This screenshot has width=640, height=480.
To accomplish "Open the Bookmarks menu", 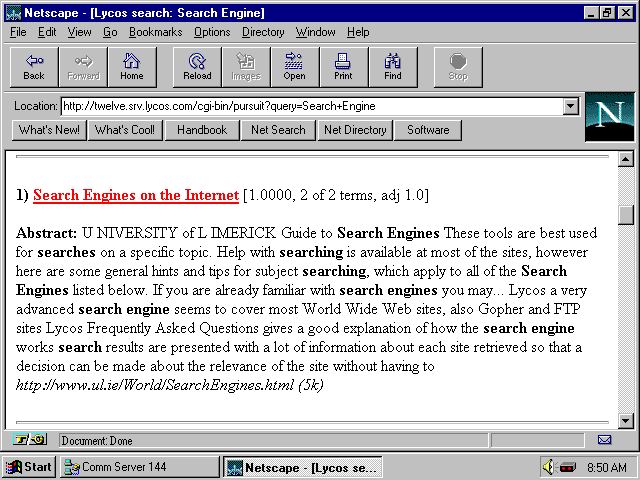I will (x=155, y=32).
